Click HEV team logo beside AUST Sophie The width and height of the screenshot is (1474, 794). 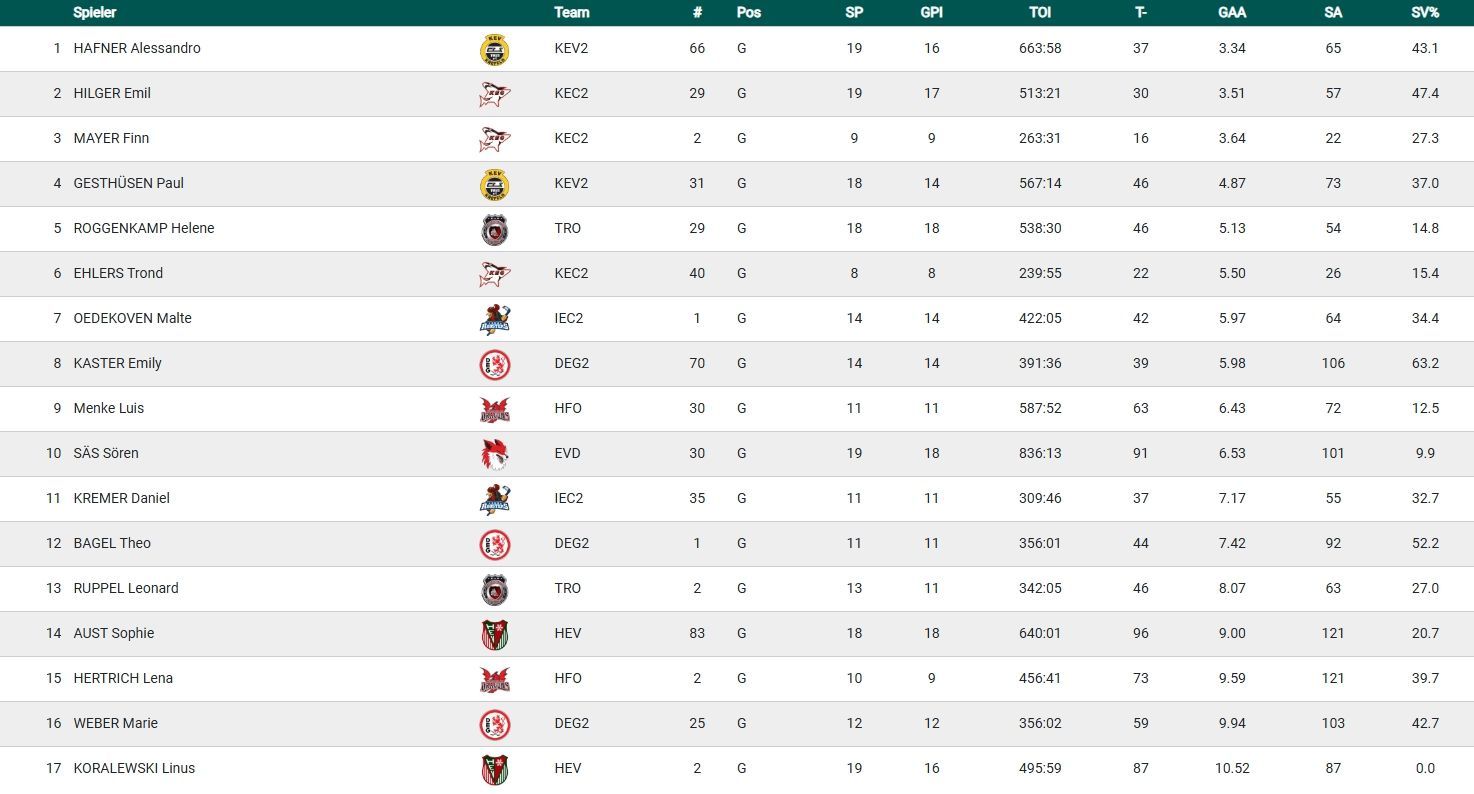[494, 634]
